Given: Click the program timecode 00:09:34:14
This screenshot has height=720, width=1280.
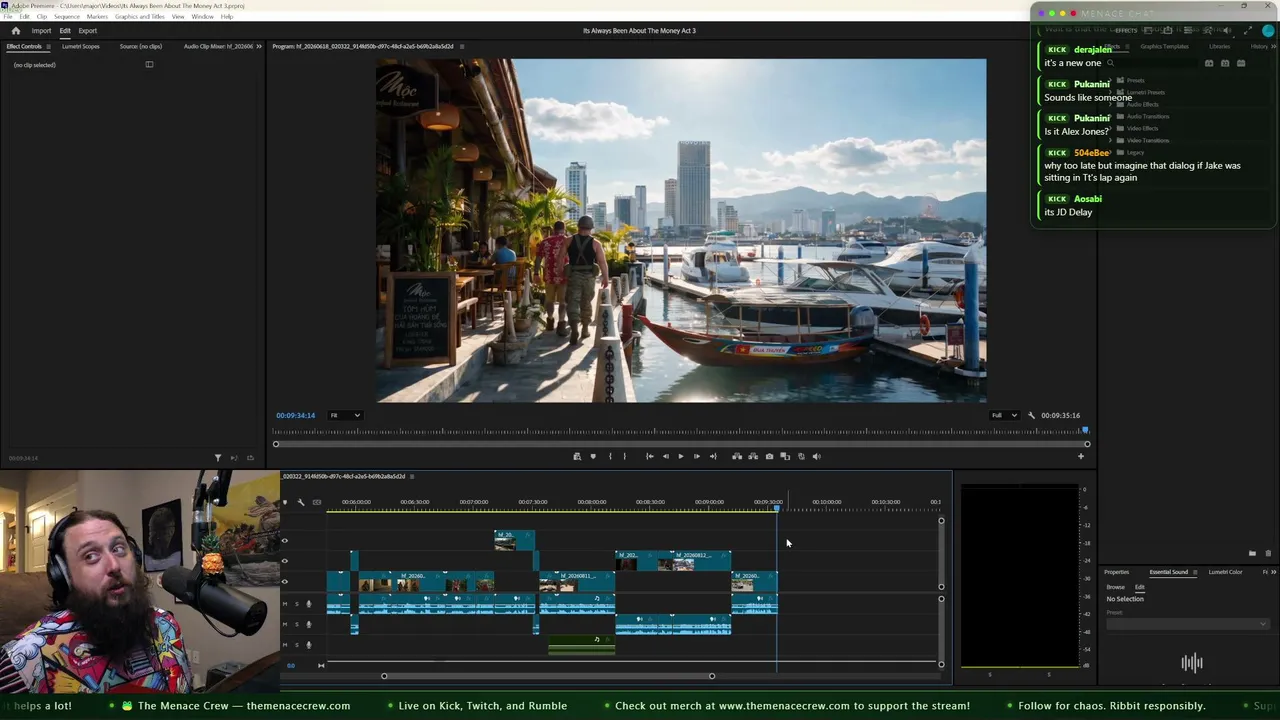Looking at the screenshot, I should point(295,416).
